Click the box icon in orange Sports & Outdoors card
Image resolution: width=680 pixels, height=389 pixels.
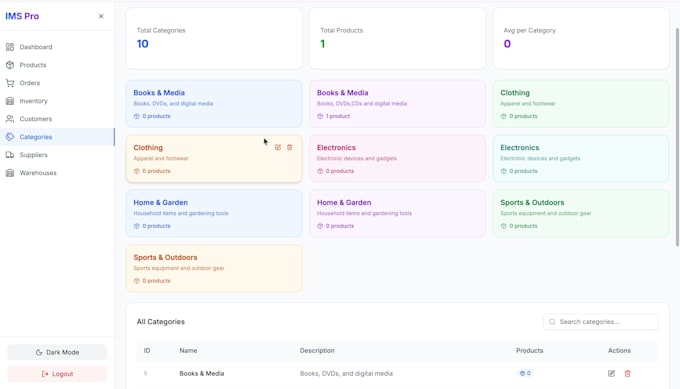click(x=137, y=281)
